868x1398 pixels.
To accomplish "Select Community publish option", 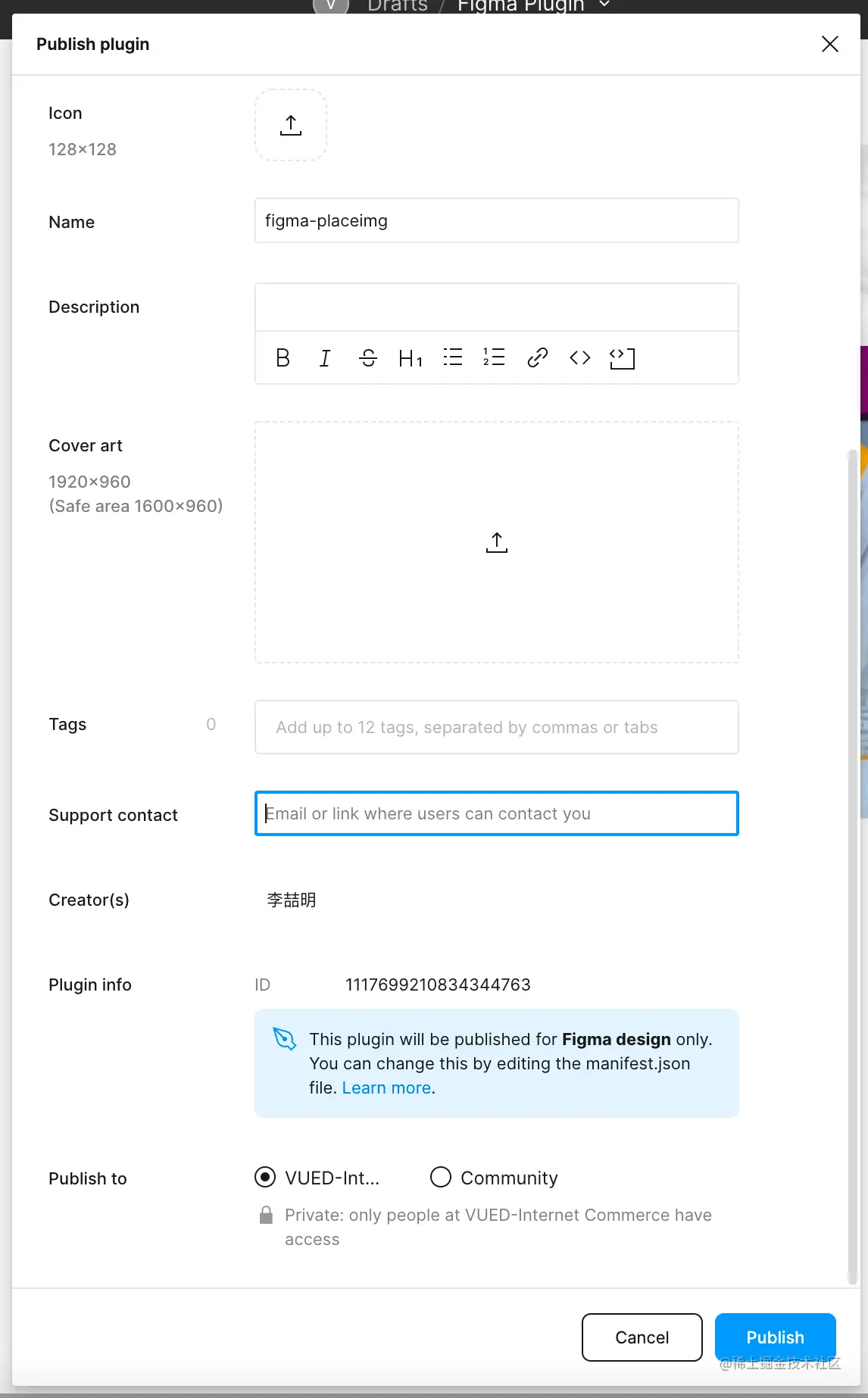I will (x=441, y=1177).
